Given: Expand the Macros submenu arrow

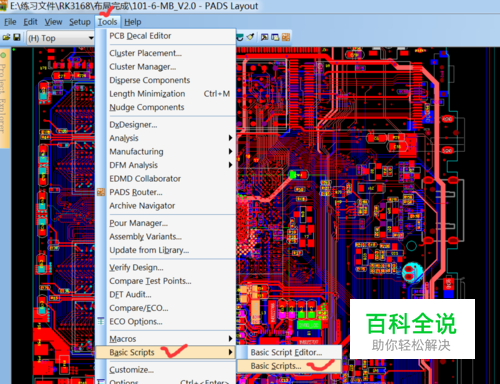Looking at the screenshot, I should pyautogui.click(x=230, y=339).
